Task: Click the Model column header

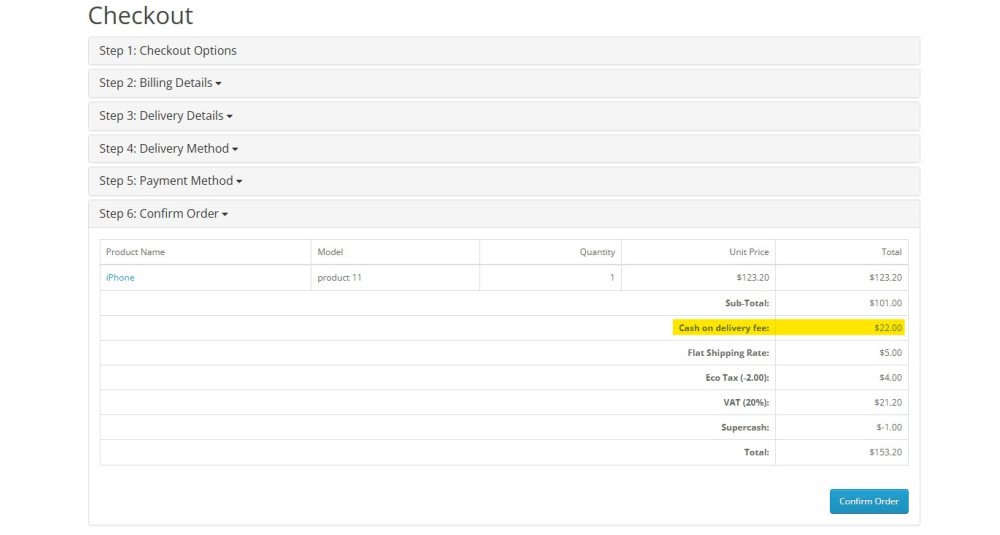Action: coord(330,252)
